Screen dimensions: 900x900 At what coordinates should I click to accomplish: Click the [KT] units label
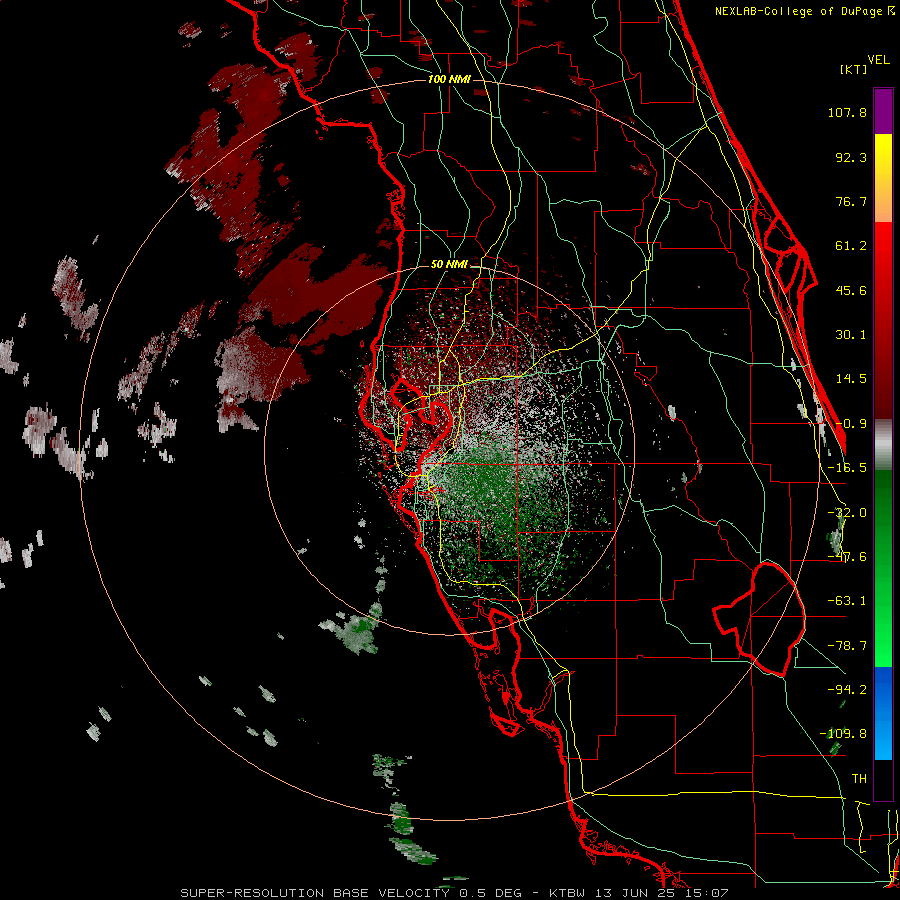(x=853, y=69)
